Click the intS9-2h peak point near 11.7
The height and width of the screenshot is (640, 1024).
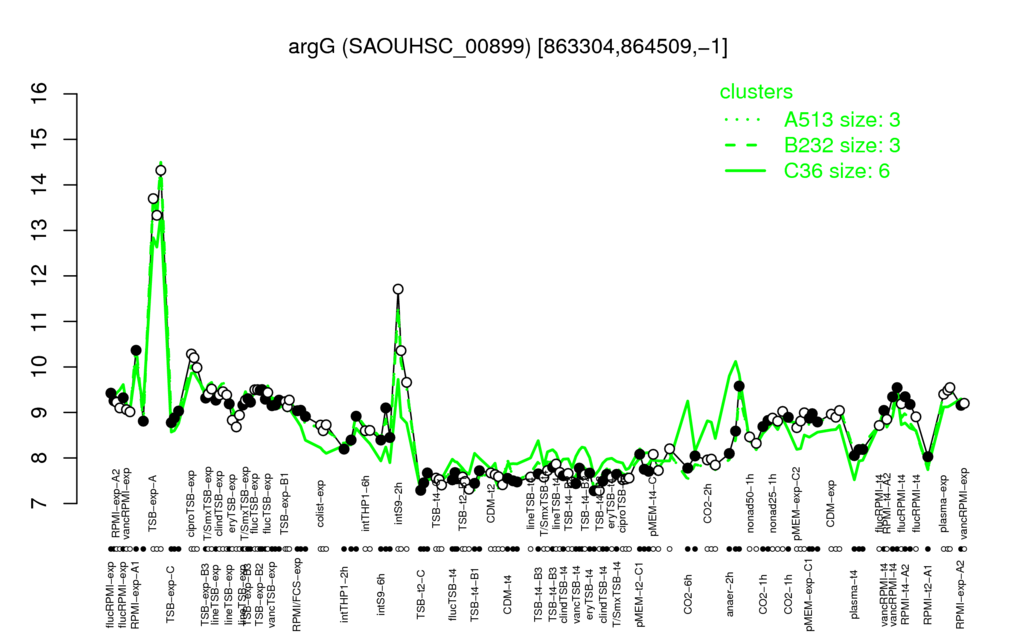tap(398, 289)
